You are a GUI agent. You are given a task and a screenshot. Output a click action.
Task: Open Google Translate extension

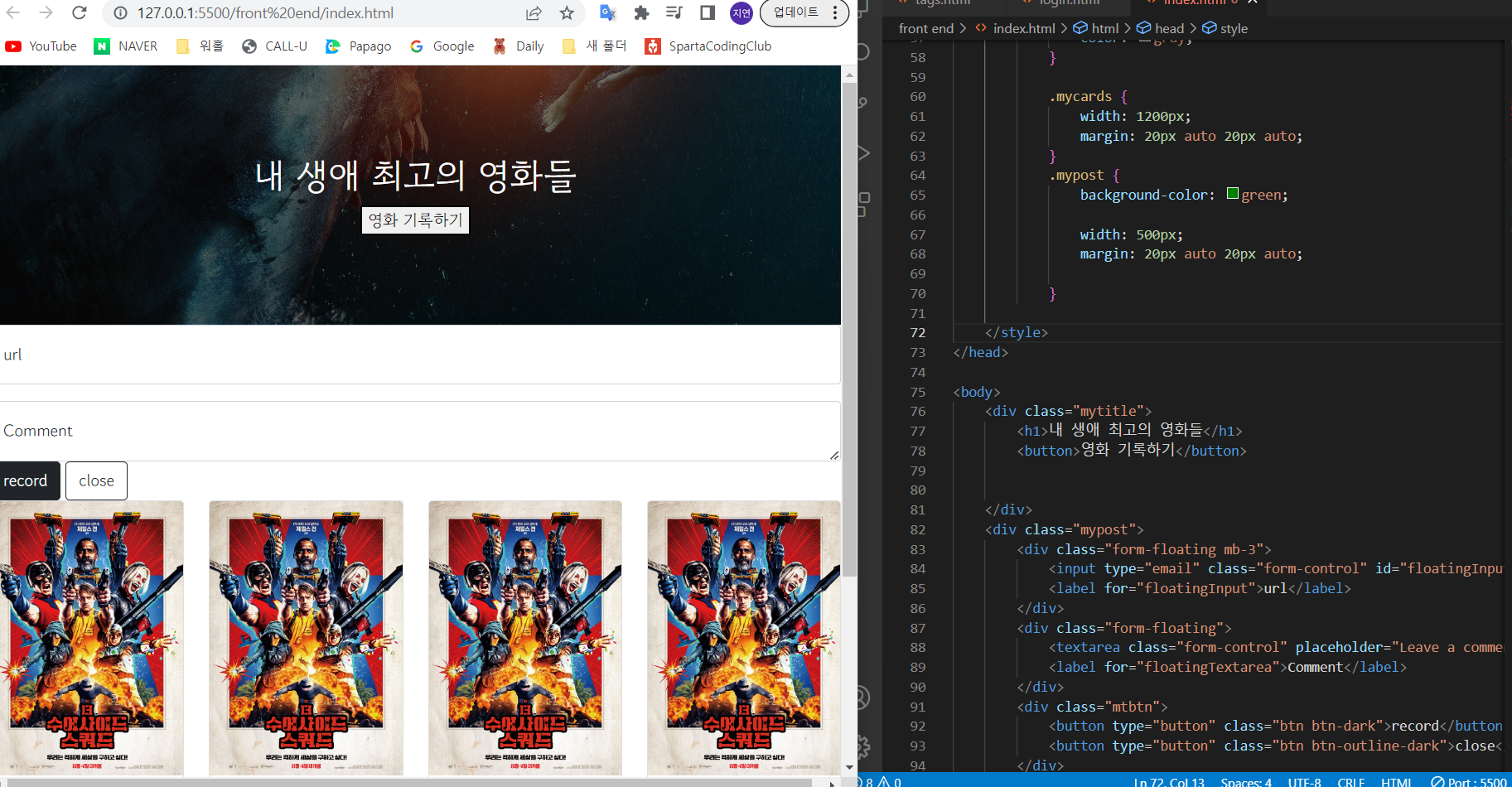[x=608, y=12]
